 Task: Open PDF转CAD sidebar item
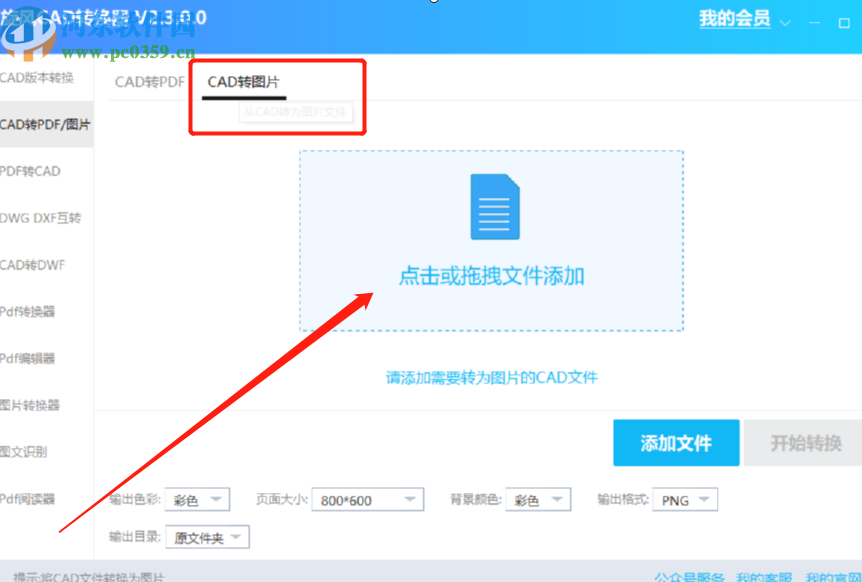click(x=30, y=171)
